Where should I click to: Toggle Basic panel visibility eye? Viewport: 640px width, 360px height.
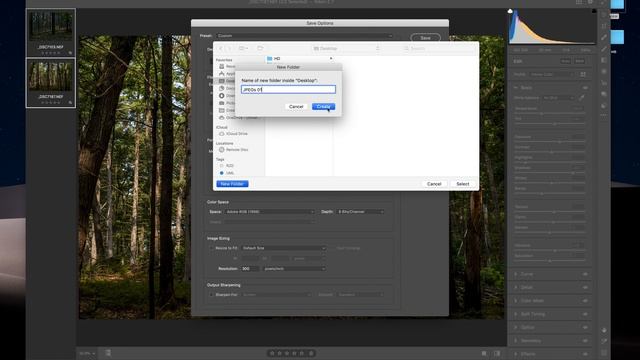point(585,88)
